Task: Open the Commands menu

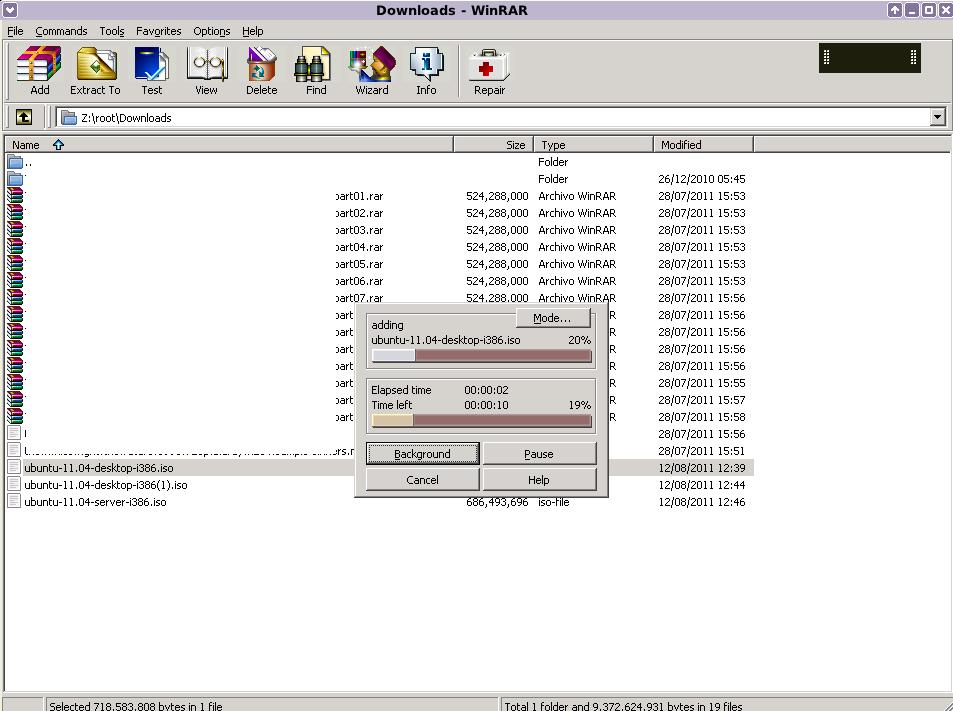Action: point(61,31)
